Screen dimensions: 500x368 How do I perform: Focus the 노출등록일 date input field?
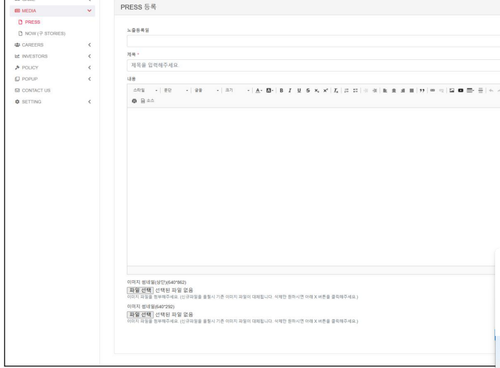(x=313, y=41)
